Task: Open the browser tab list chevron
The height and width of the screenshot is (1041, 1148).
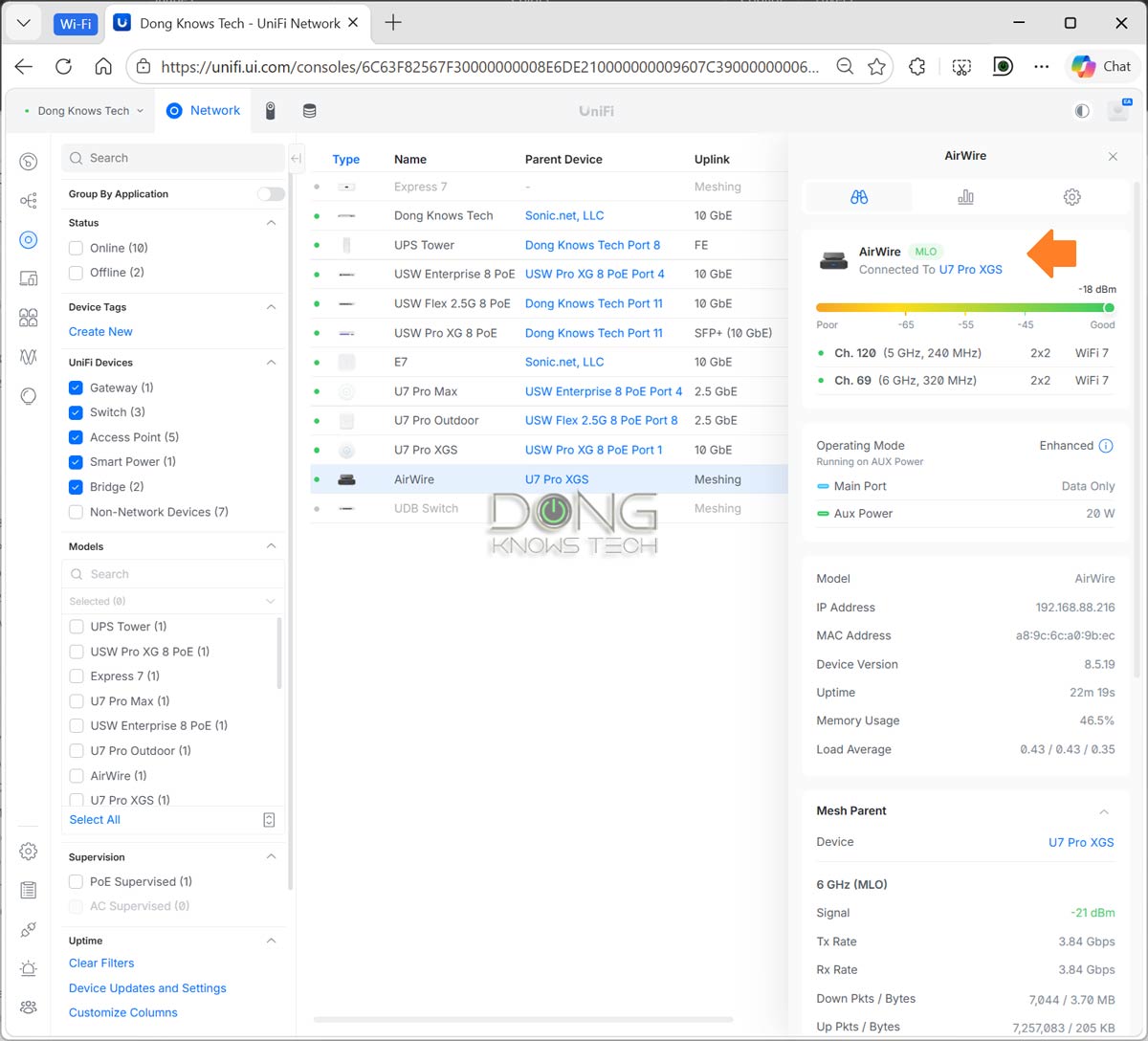Action: point(24,23)
